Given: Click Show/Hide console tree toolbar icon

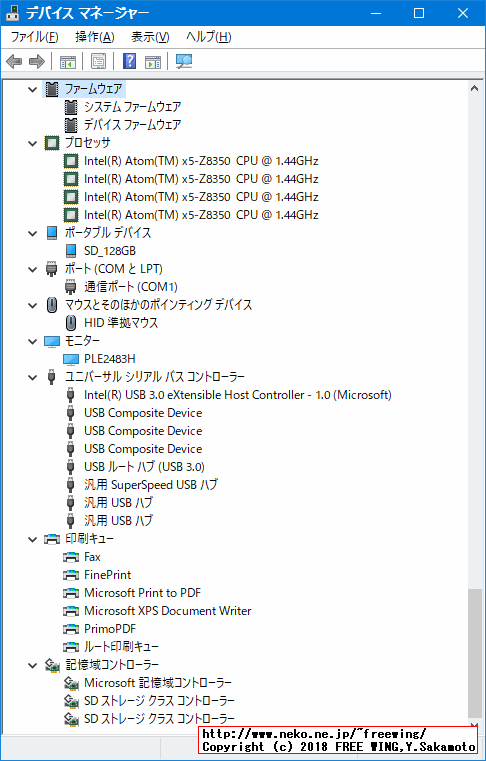Looking at the screenshot, I should coord(68,61).
